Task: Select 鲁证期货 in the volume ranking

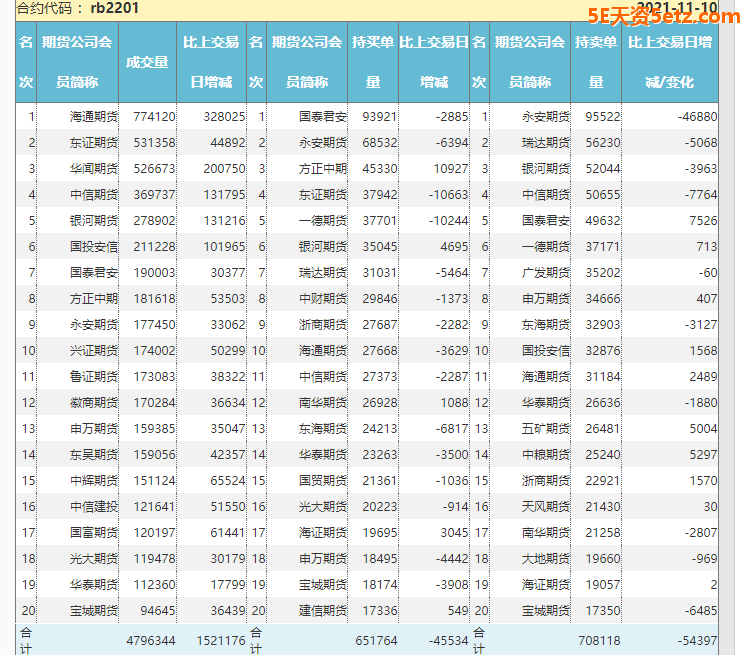Action: coord(94,377)
